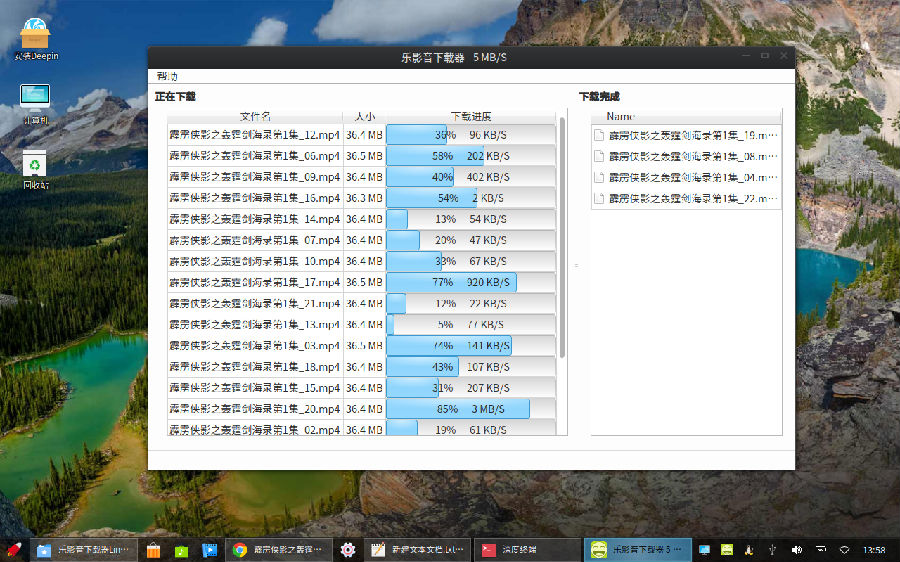Select completed file ending _08 in finished list
Screen dimensions: 900x562
[686, 156]
